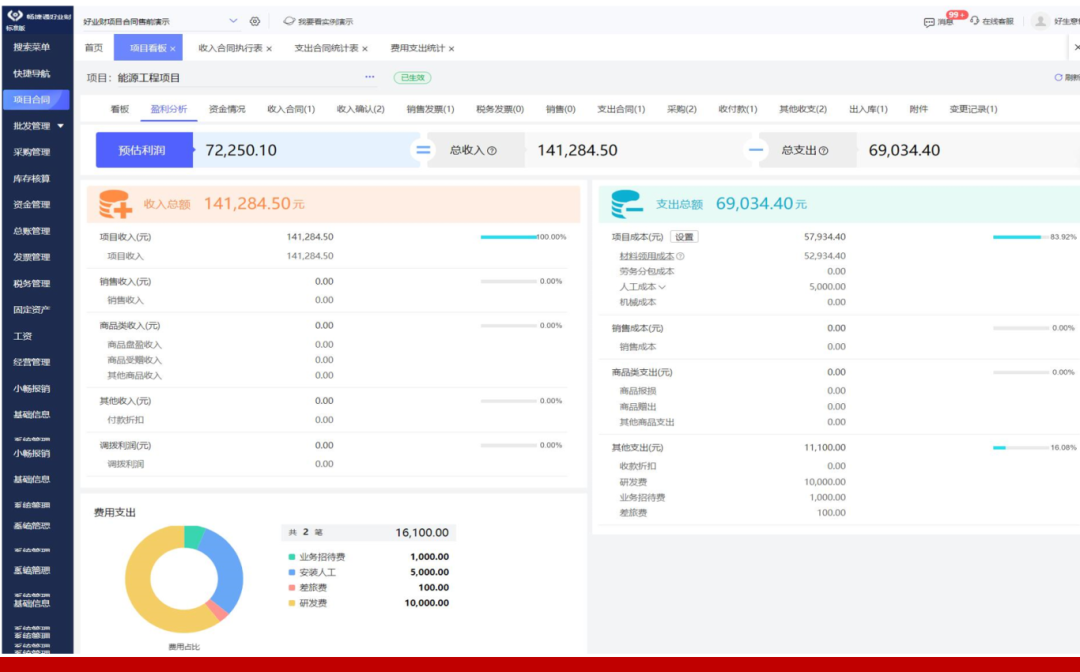Click the 我要看实例演示 link
Screen dimensions: 1080x672
(318, 21)
